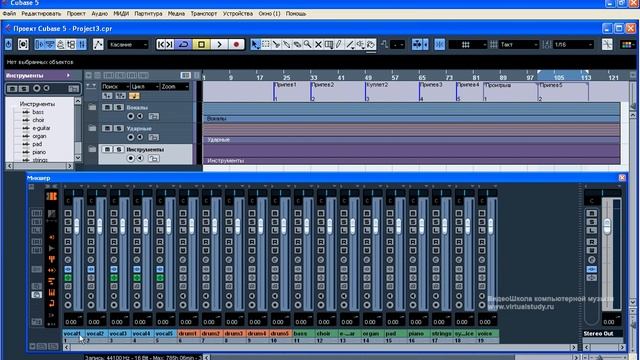Click the Припев1 marker in timeline
This screenshot has height=360, width=640.
[286, 85]
